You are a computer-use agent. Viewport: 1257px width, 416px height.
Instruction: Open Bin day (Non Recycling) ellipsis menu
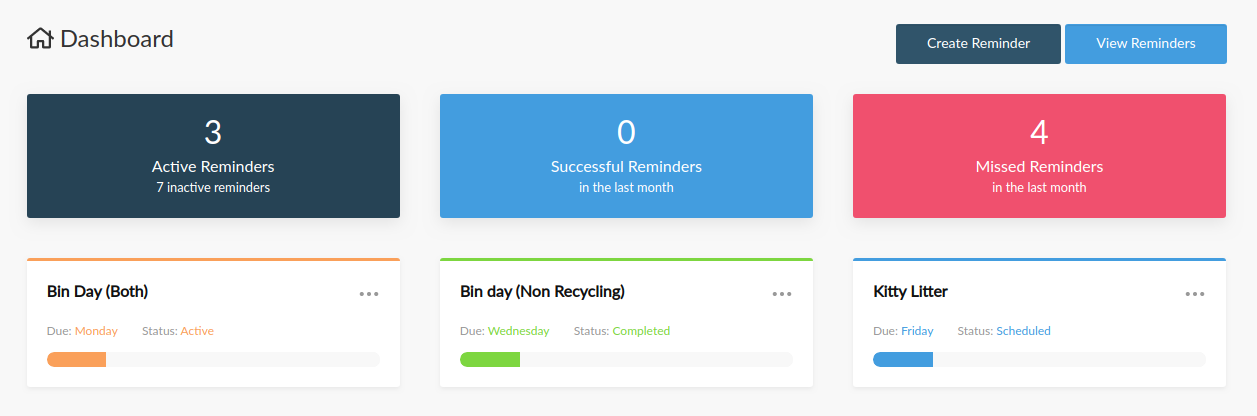tap(782, 294)
